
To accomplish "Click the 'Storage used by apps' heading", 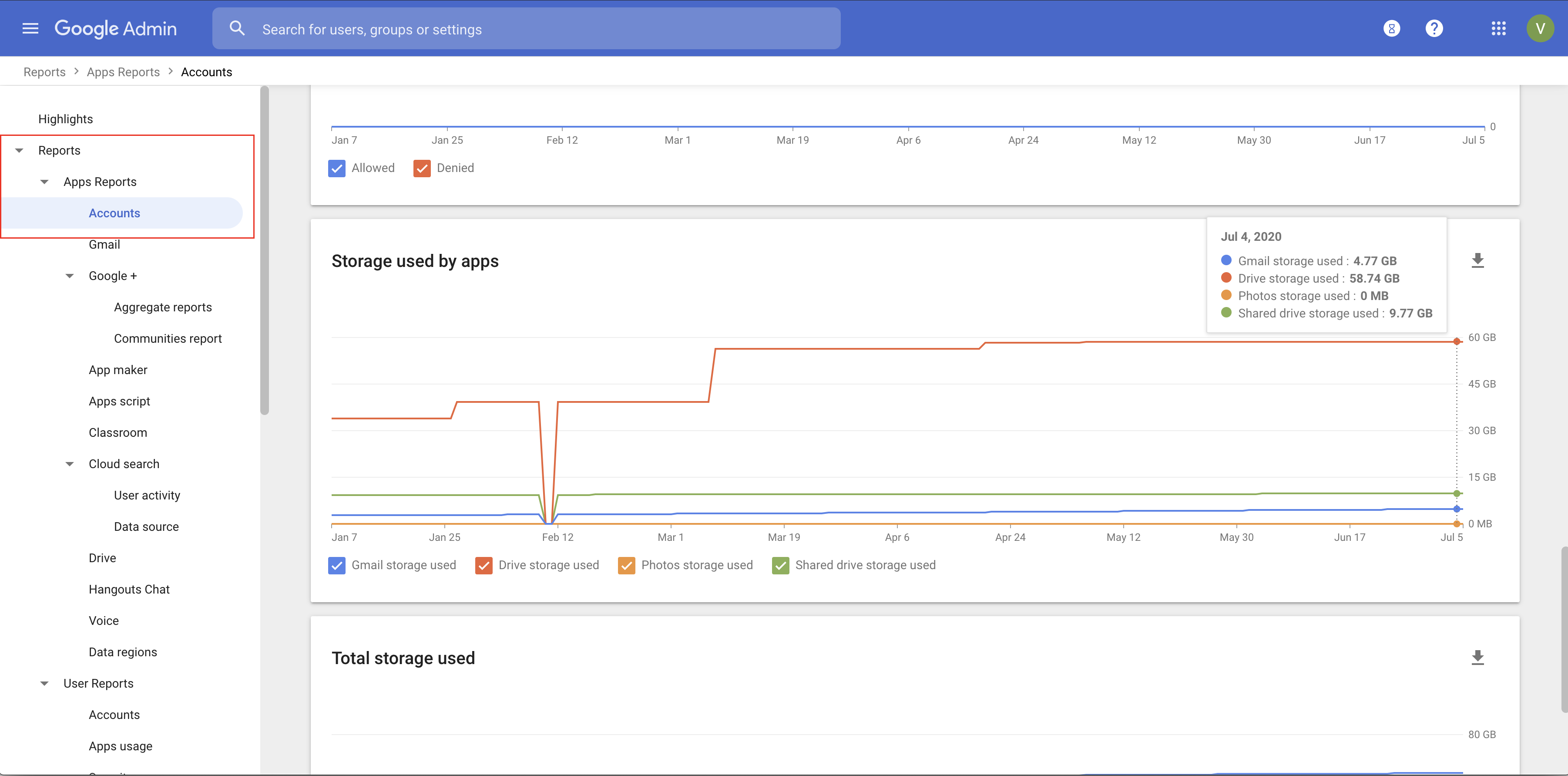I will 415,261.
